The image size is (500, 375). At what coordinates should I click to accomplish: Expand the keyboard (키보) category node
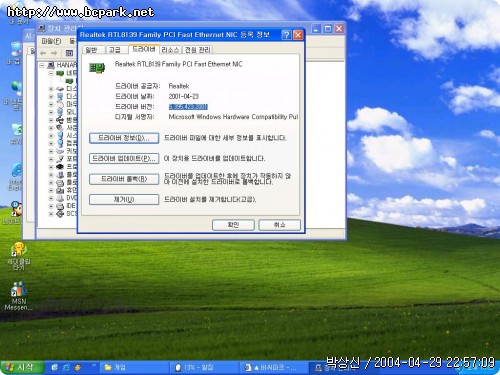pyautogui.click(x=51, y=151)
